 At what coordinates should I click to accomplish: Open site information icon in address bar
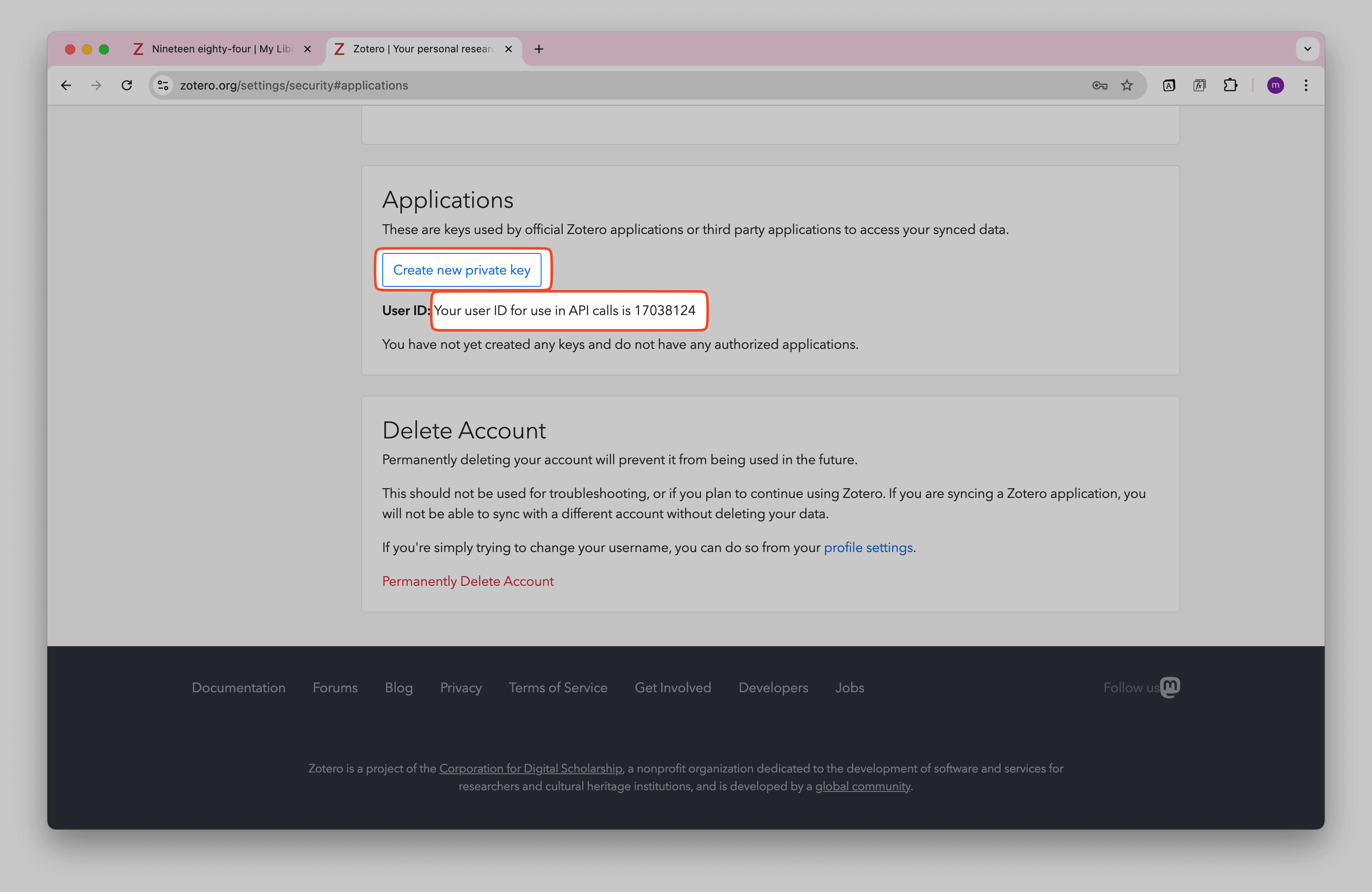click(163, 85)
